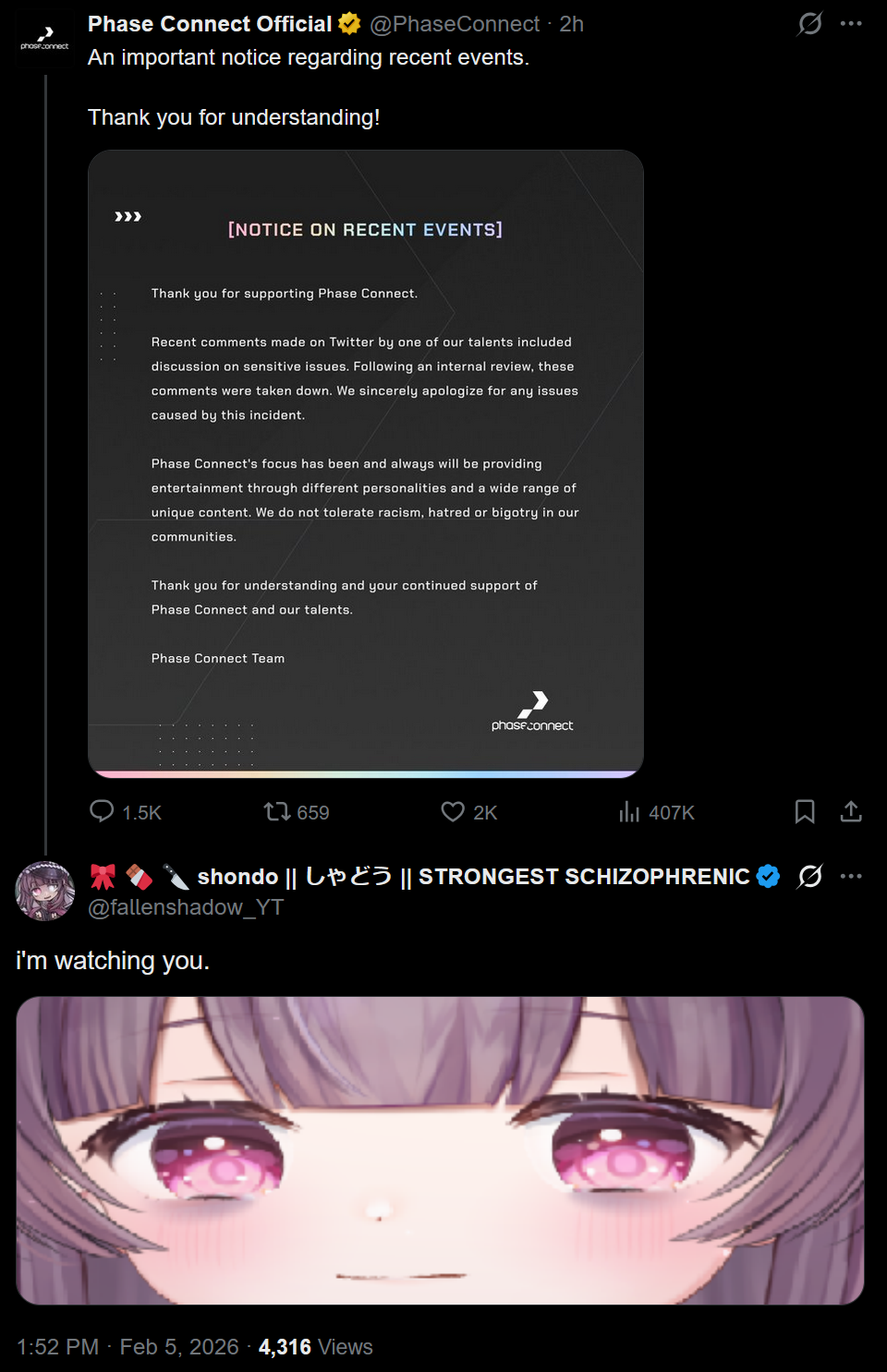Click the 2h timestamp on the post

572,24
